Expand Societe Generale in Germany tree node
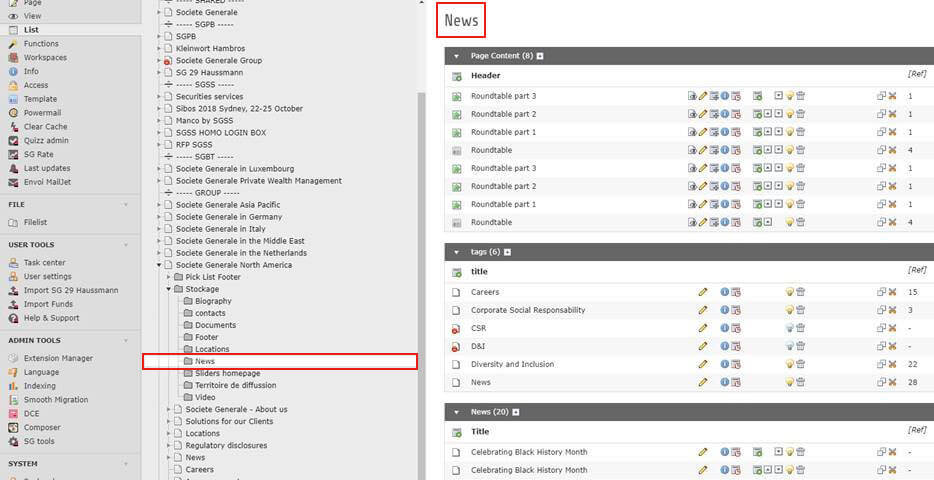Viewport: 934px width, 480px height. point(160,217)
